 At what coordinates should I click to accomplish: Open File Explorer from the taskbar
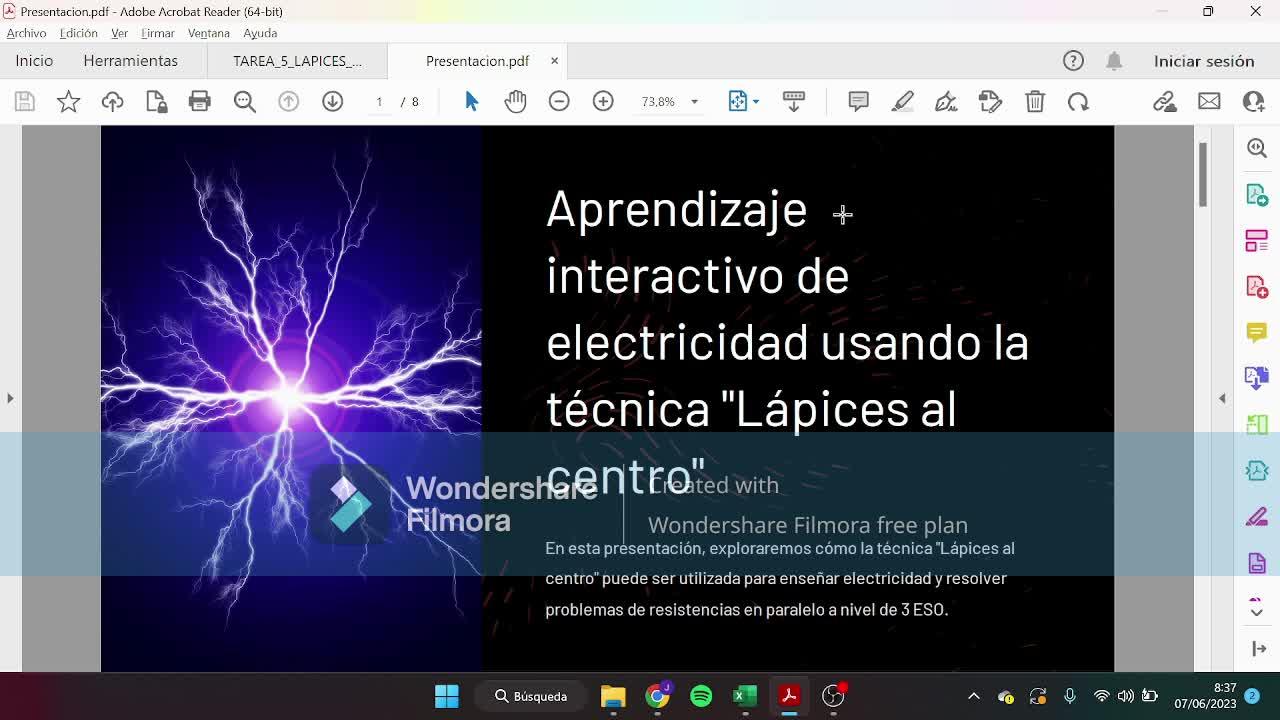(x=613, y=696)
